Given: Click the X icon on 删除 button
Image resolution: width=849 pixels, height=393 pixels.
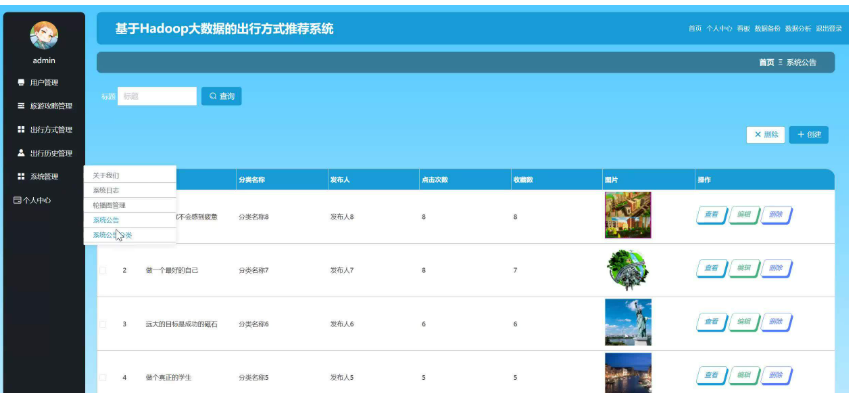Looking at the screenshot, I should point(758,135).
